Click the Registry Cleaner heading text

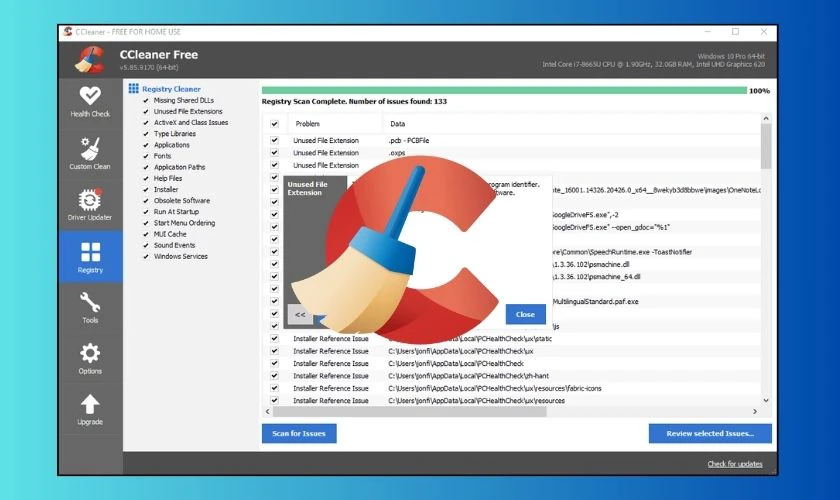pos(171,89)
